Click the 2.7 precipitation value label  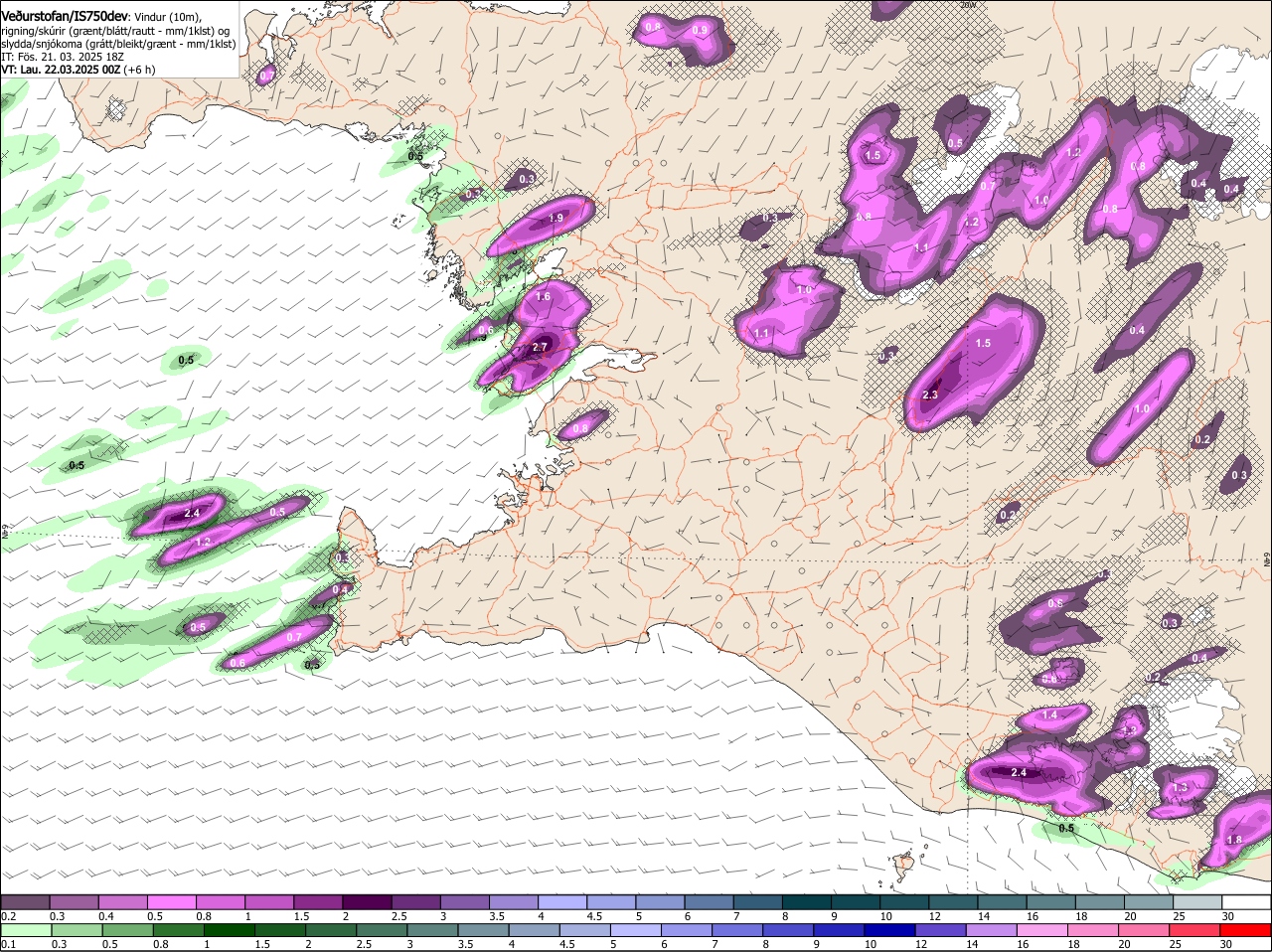[540, 347]
